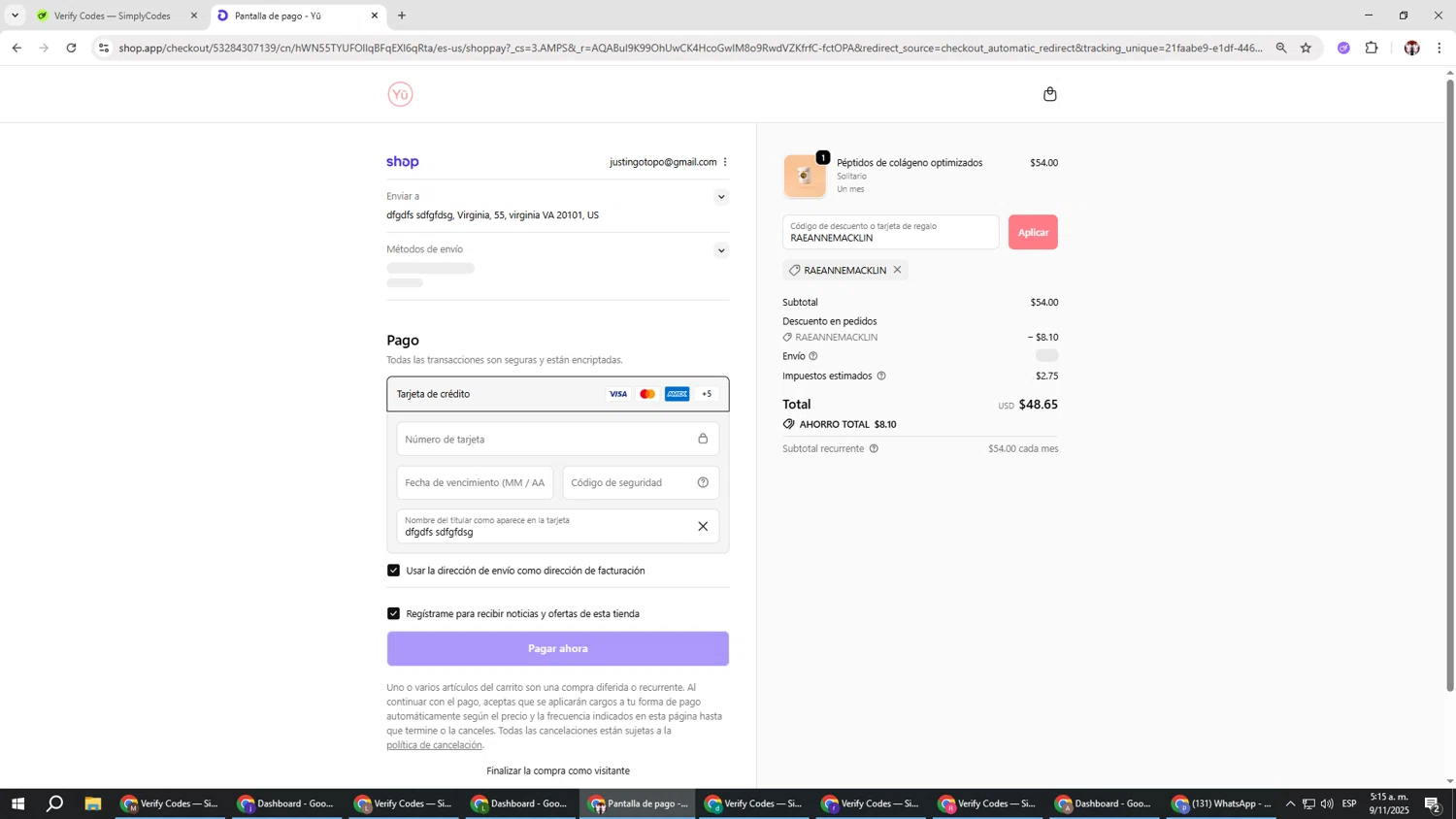
Task: Open Windows taskbar search
Action: tap(55, 803)
